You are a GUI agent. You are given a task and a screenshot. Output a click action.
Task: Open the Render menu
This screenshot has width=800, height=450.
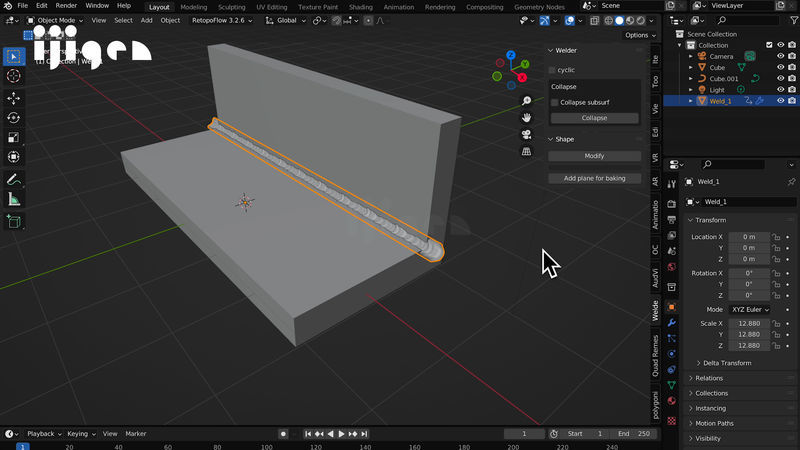coord(66,6)
